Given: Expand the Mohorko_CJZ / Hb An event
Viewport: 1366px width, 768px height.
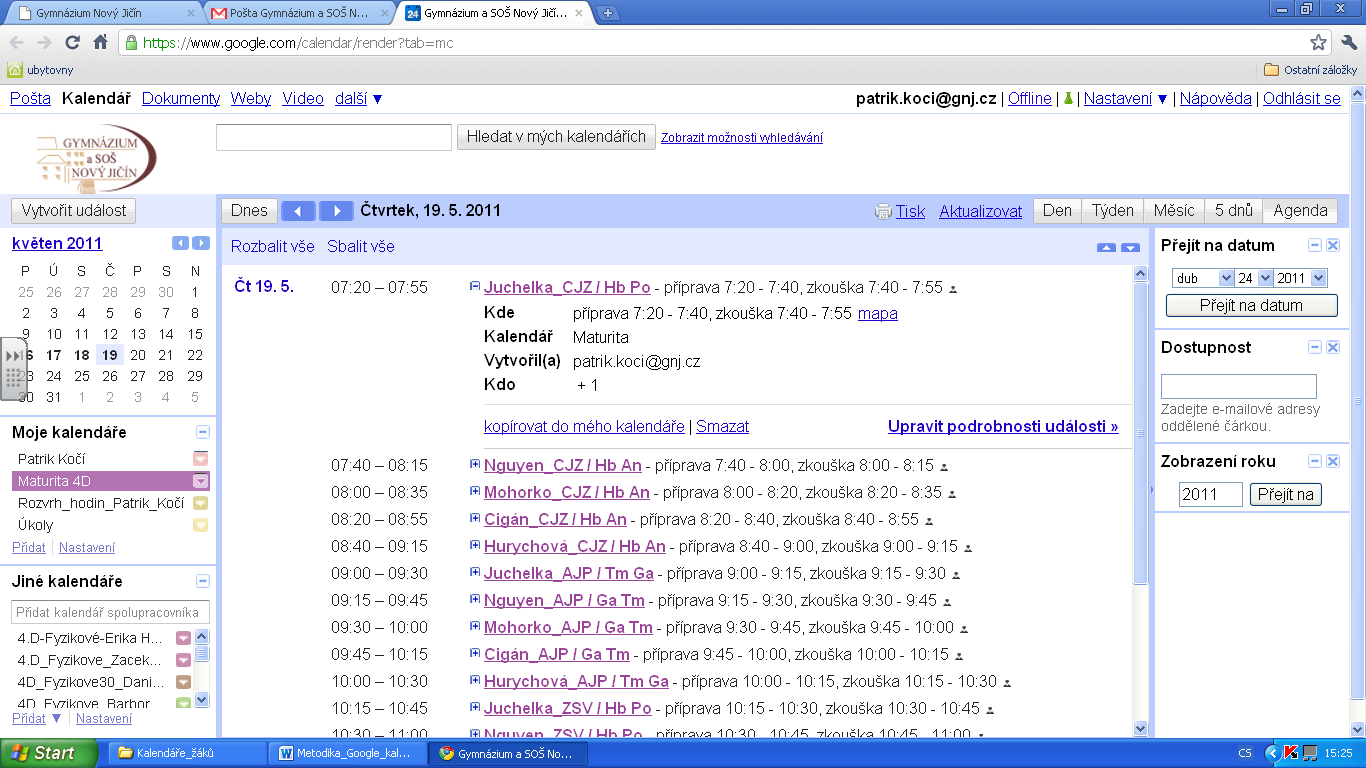Looking at the screenshot, I should [475, 491].
